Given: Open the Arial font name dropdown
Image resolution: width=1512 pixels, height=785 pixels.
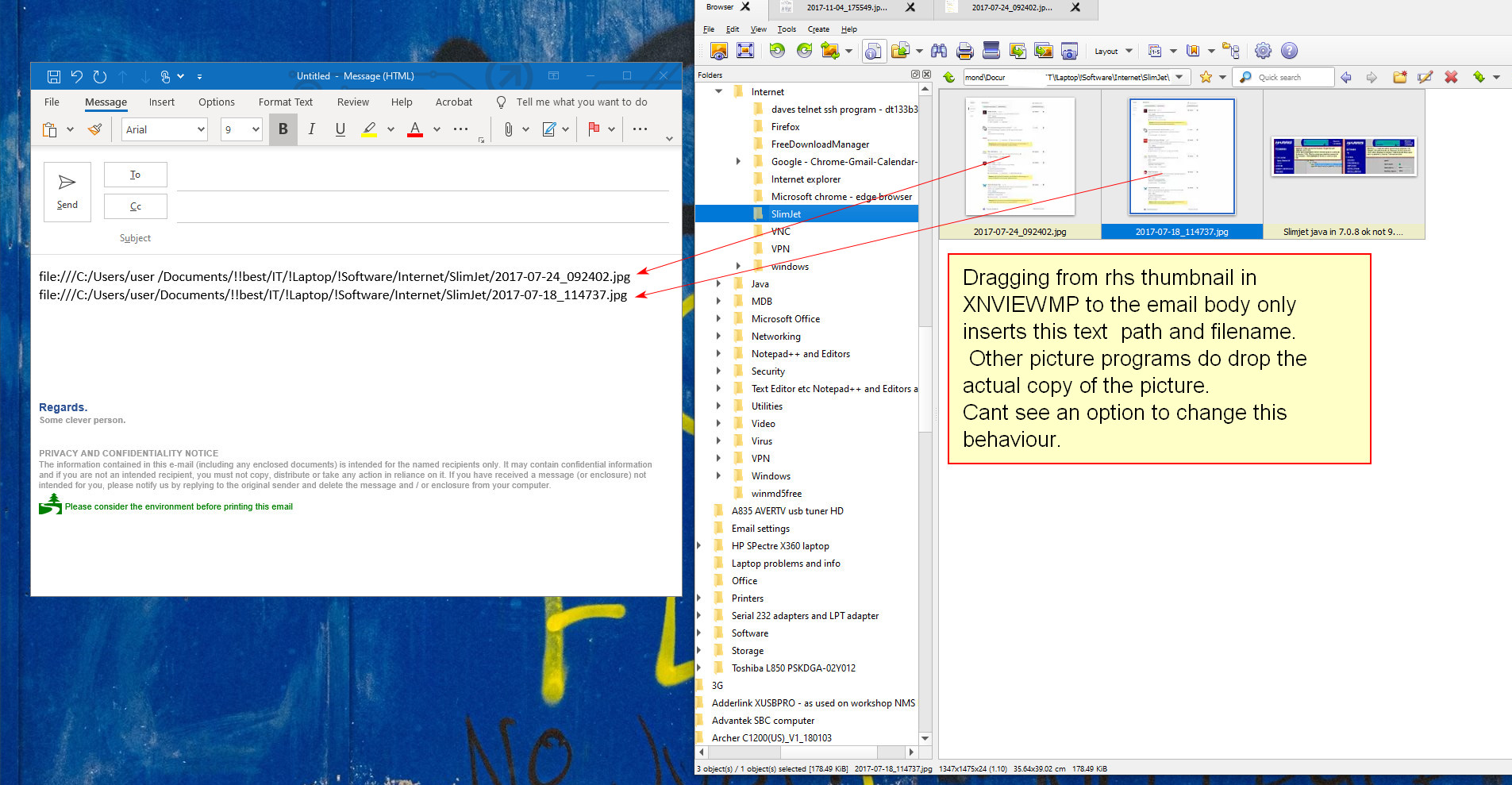Looking at the screenshot, I should click(201, 129).
